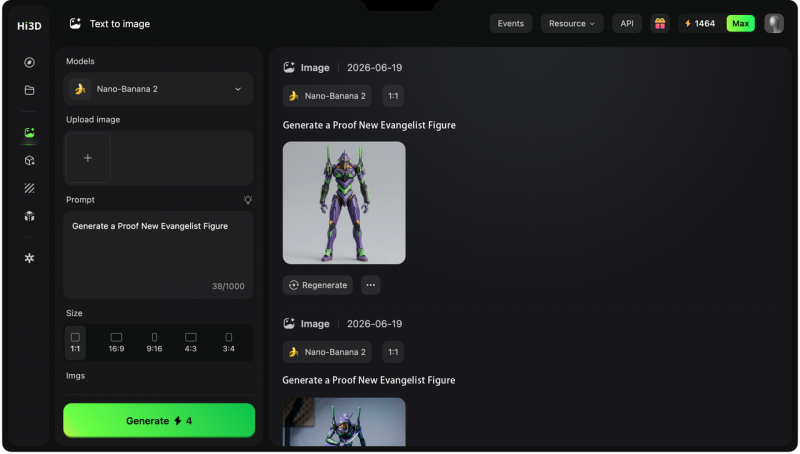
Task: Select the 9:16 size option
Action: tap(155, 342)
